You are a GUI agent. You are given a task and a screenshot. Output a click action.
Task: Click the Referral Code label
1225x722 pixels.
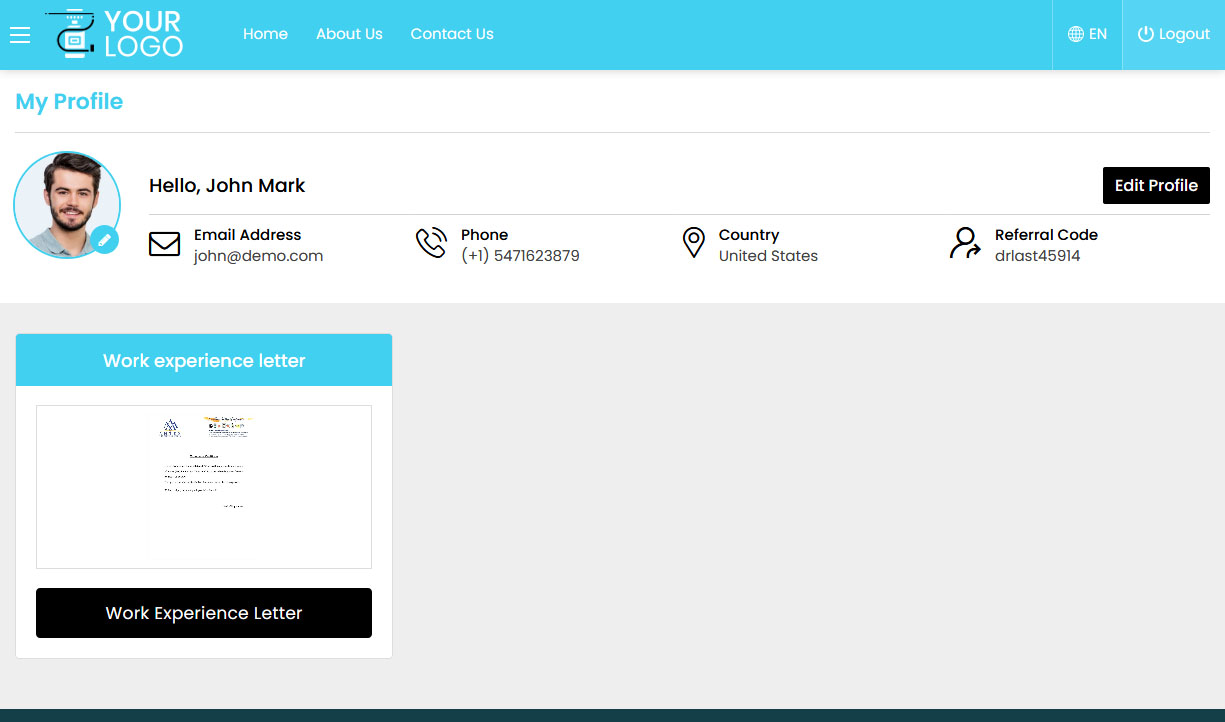[1046, 235]
